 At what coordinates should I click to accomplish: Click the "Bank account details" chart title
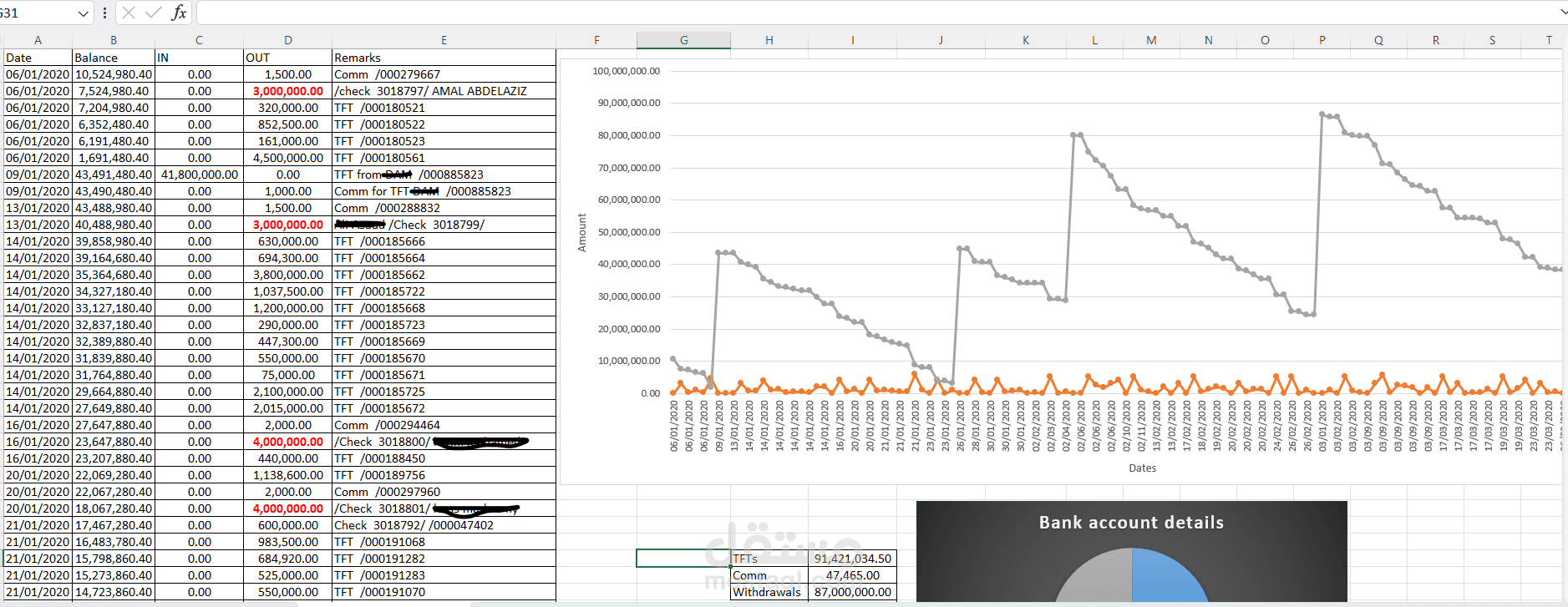[1131, 523]
